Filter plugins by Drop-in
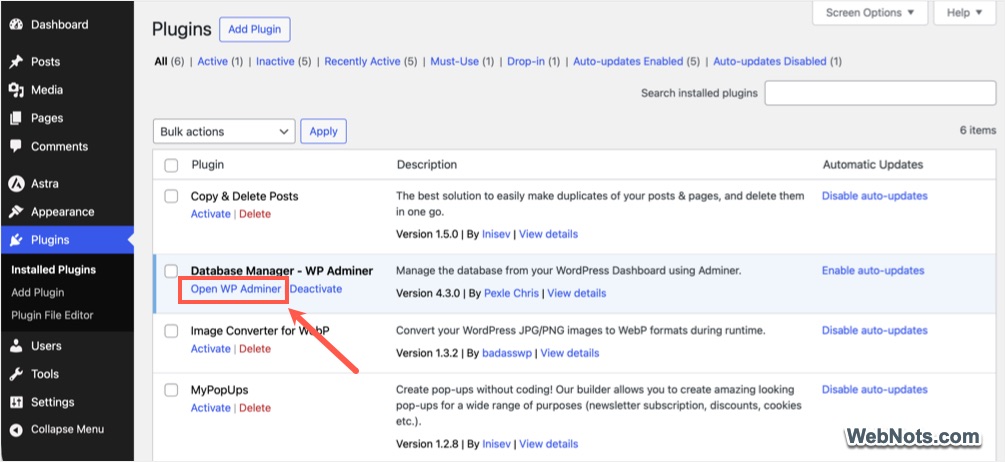Screen dimensions: 1005x462 tap(526, 62)
